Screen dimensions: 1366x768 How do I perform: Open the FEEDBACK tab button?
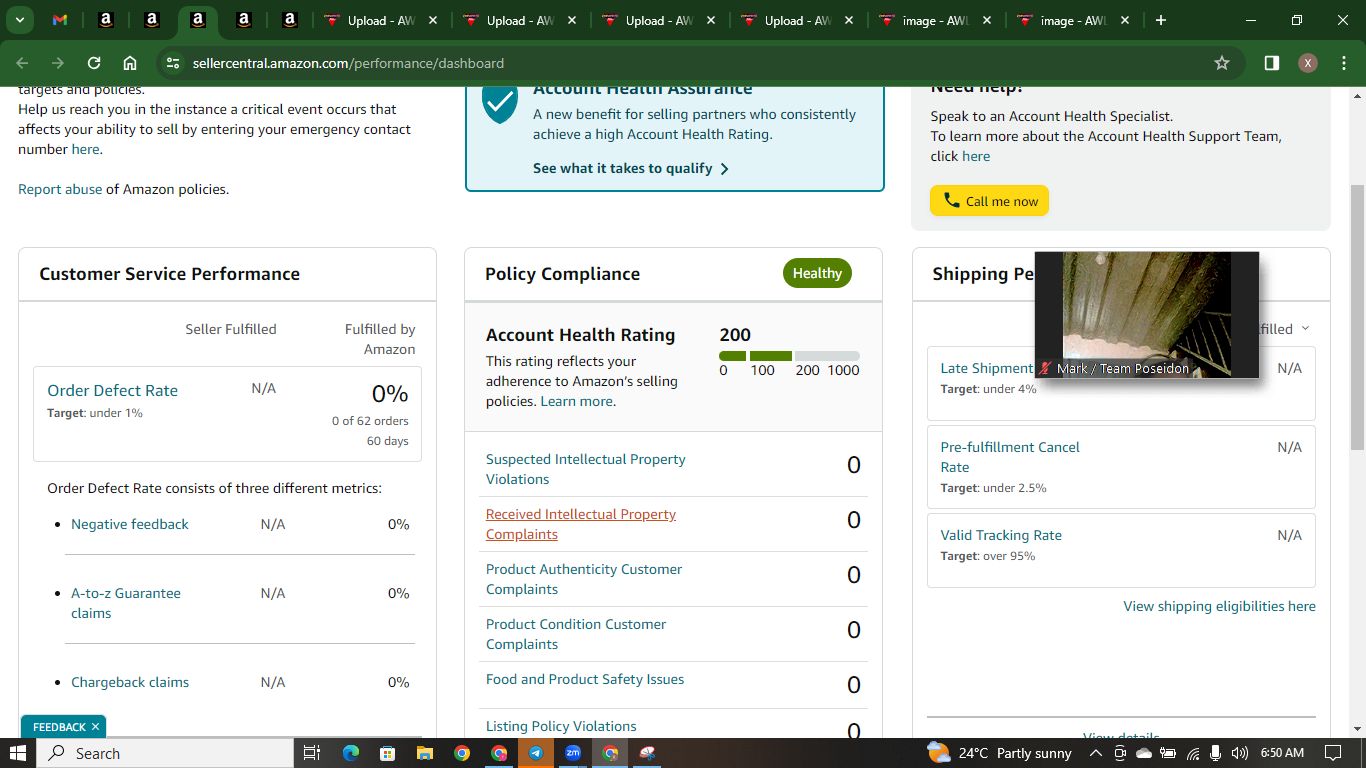point(59,727)
